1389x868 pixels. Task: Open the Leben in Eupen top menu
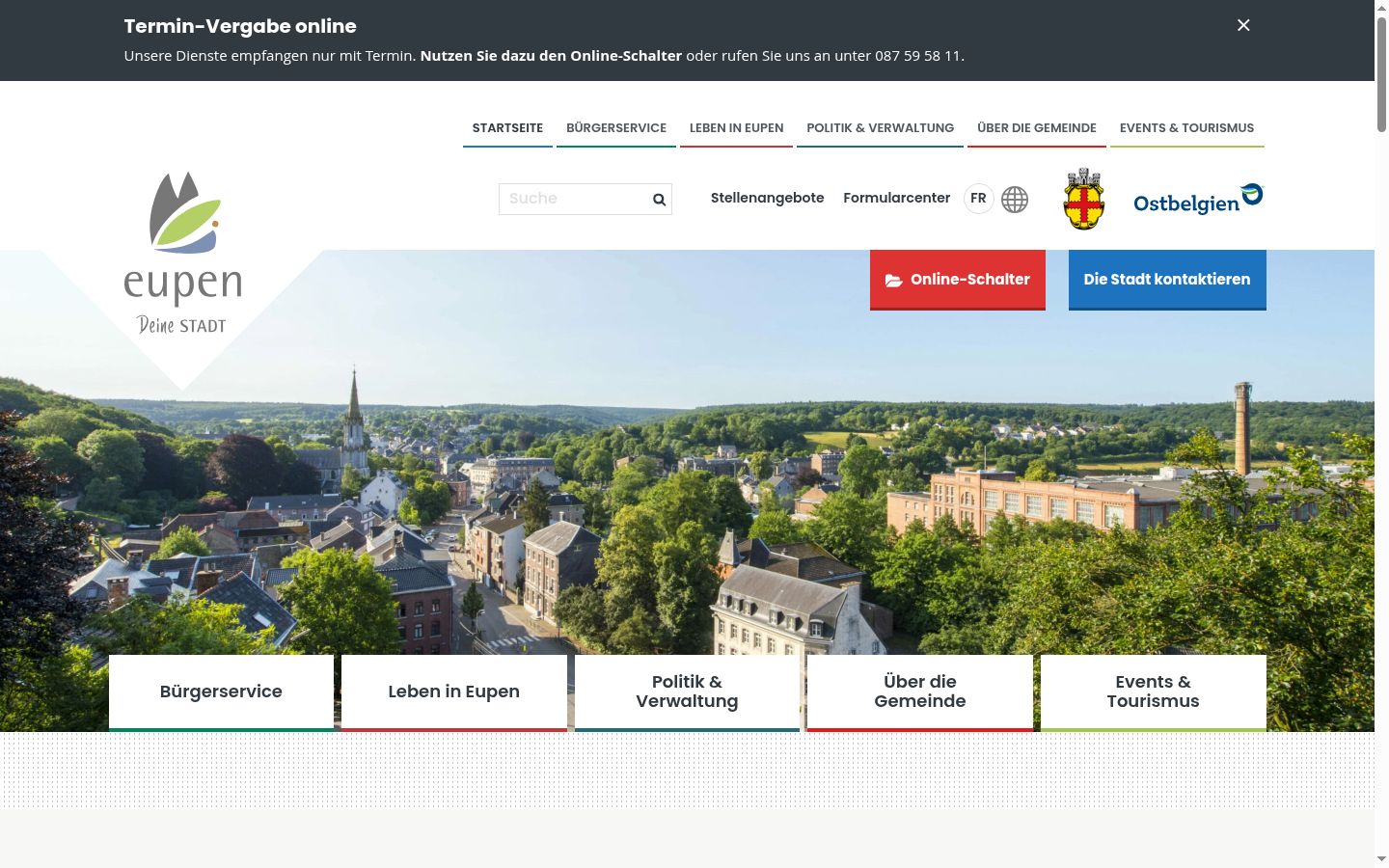pos(736,128)
